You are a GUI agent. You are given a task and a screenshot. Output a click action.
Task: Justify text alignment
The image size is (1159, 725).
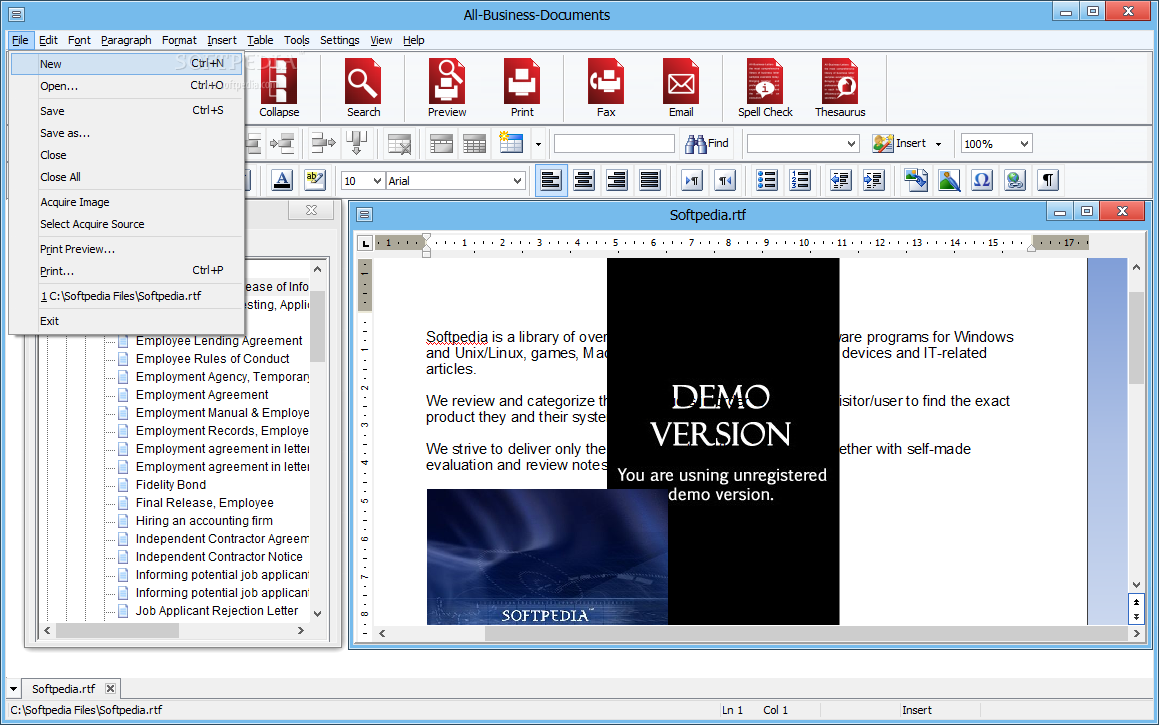click(650, 180)
